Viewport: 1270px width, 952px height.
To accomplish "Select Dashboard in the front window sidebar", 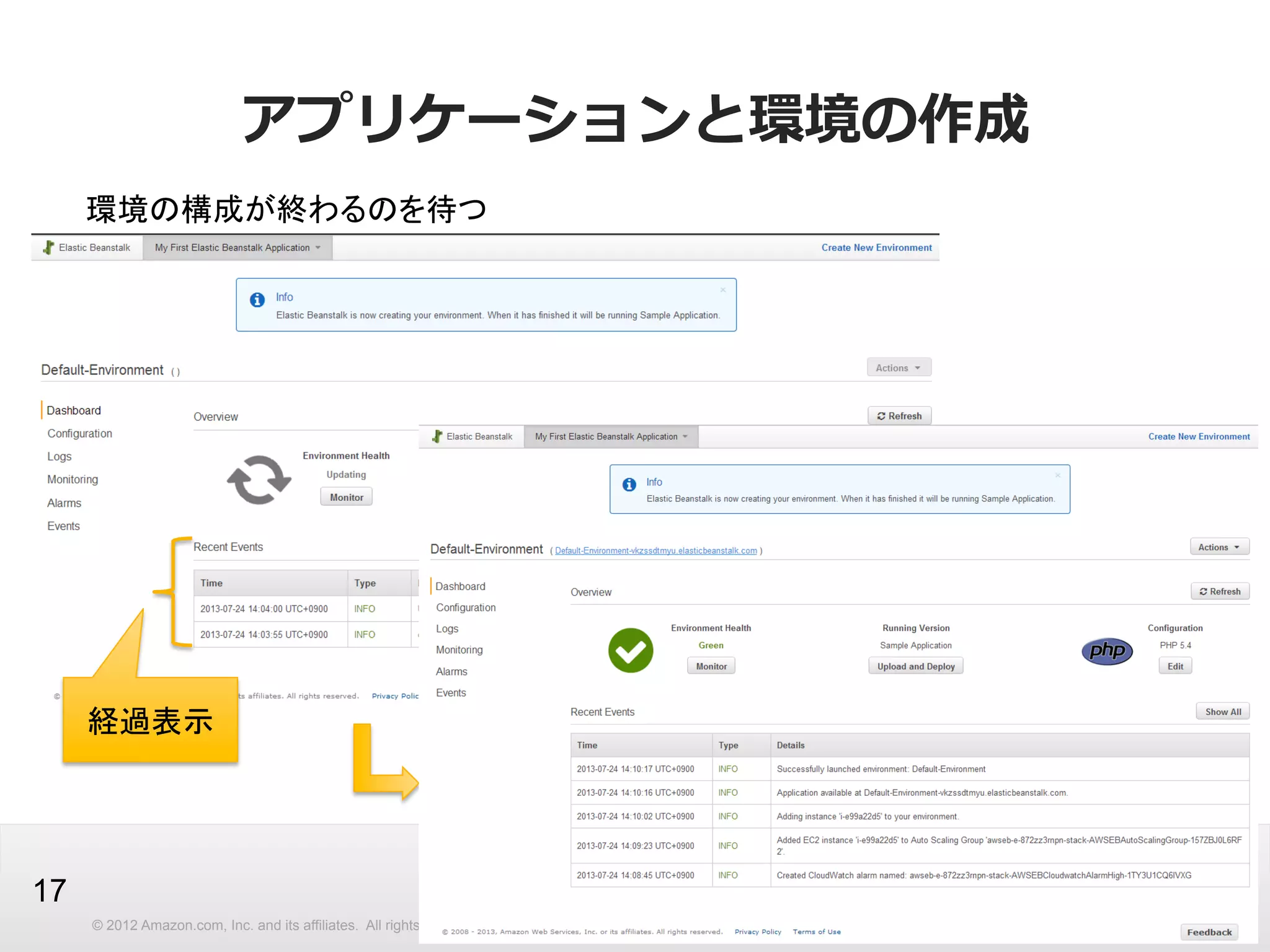I will click(x=460, y=586).
